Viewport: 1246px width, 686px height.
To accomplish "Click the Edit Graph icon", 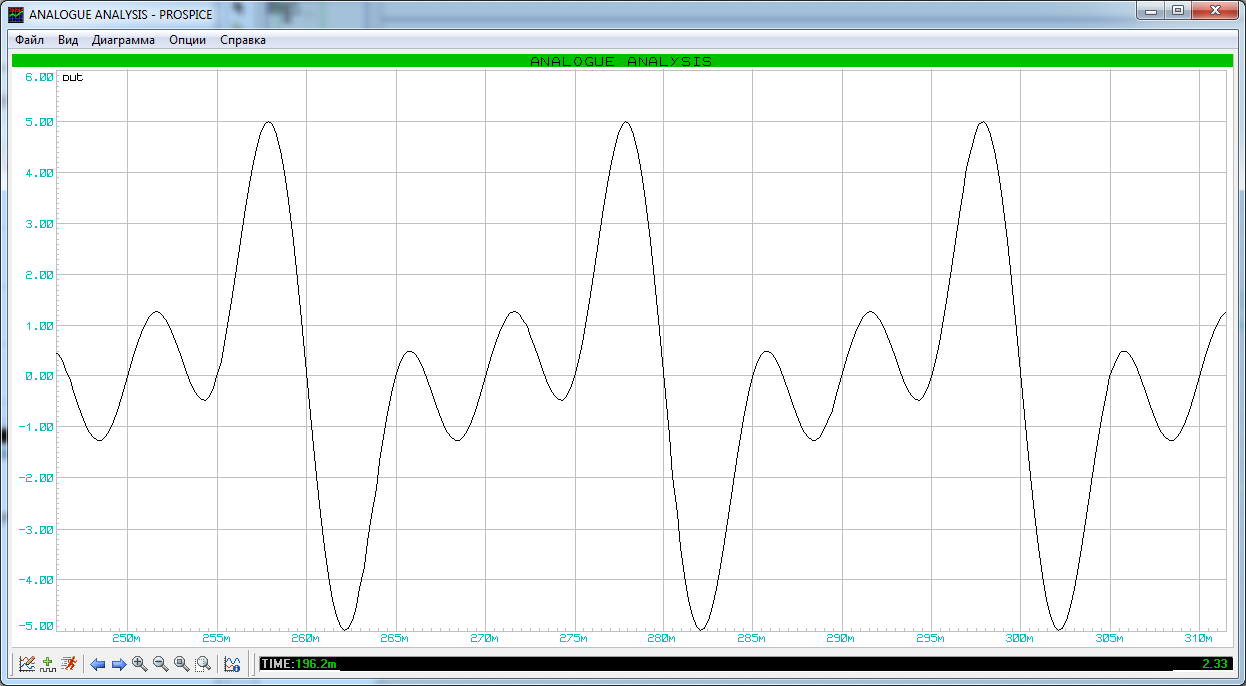I will [x=27, y=664].
